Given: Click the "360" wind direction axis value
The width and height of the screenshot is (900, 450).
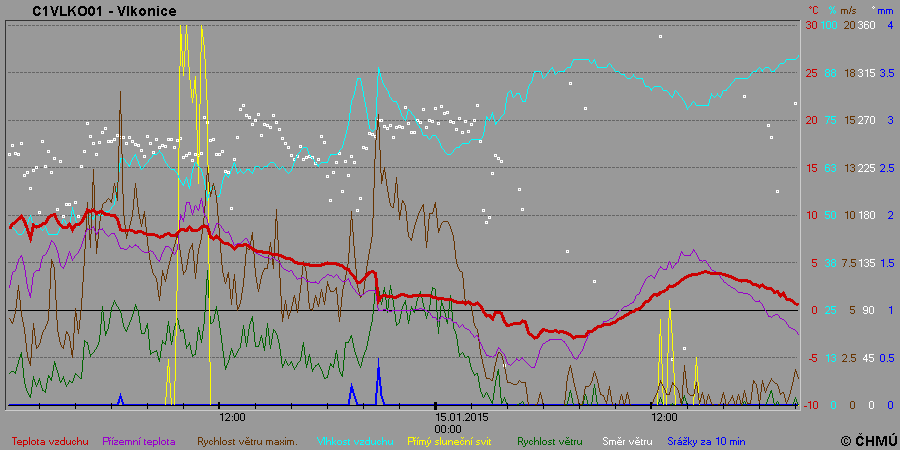Looking at the screenshot, I should (x=866, y=25).
